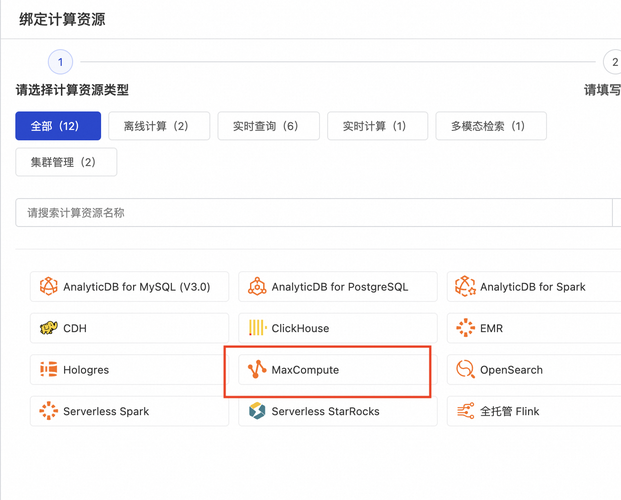Click the Serverless StarRocks cube icon
This screenshot has height=500, width=621.
(257, 411)
